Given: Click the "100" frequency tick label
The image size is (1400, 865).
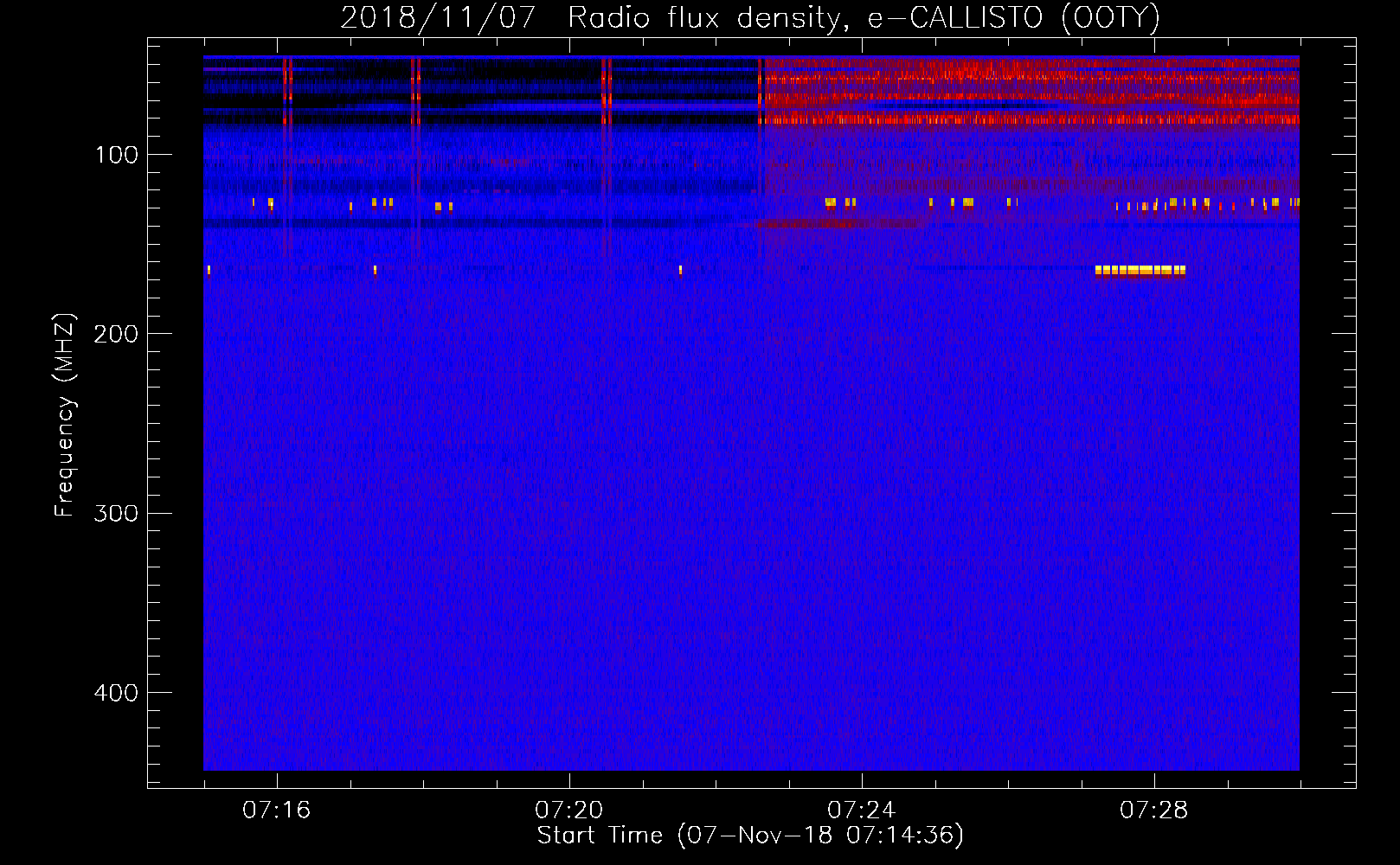Looking at the screenshot, I should [x=117, y=155].
